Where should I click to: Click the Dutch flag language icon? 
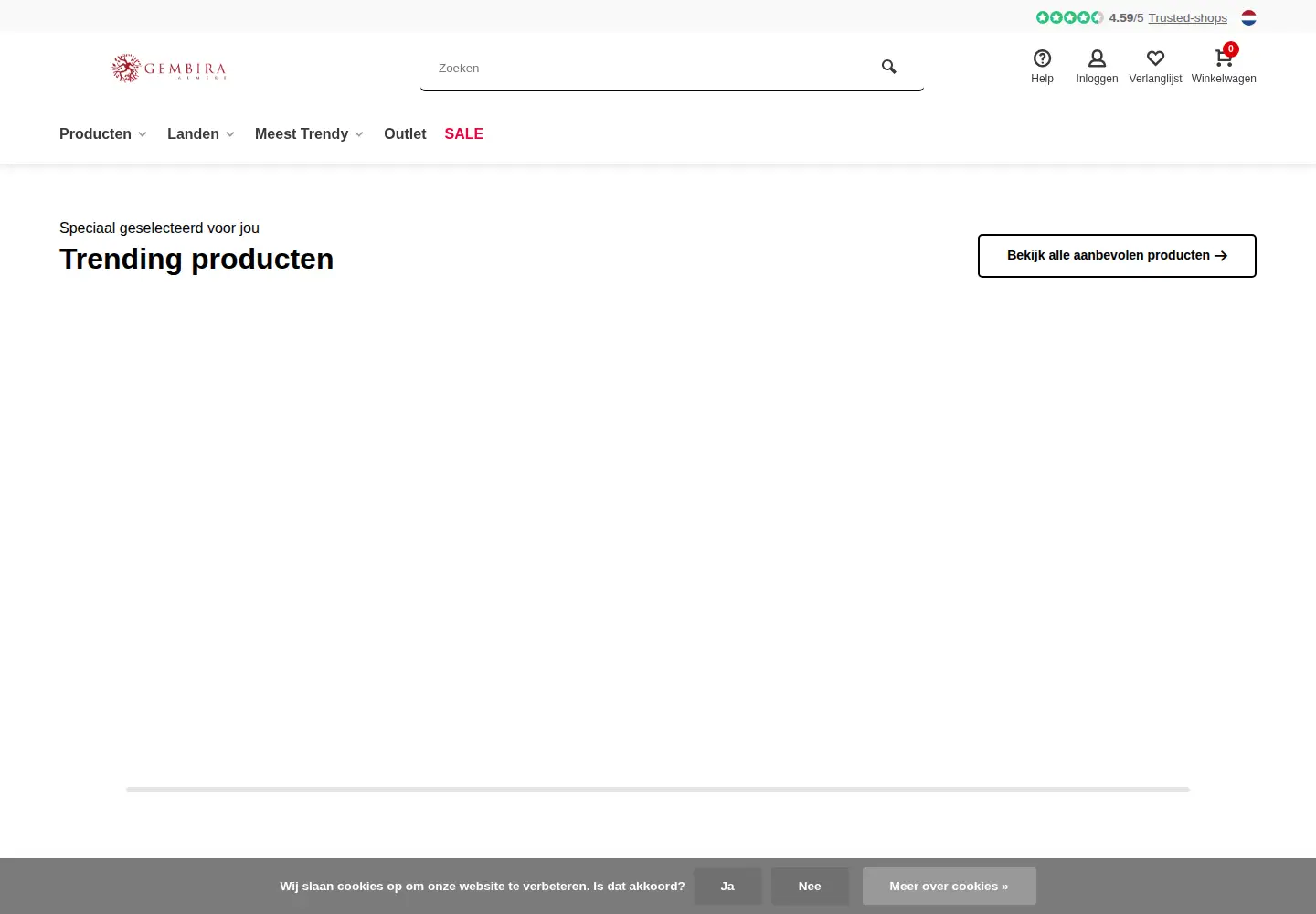(x=1248, y=17)
